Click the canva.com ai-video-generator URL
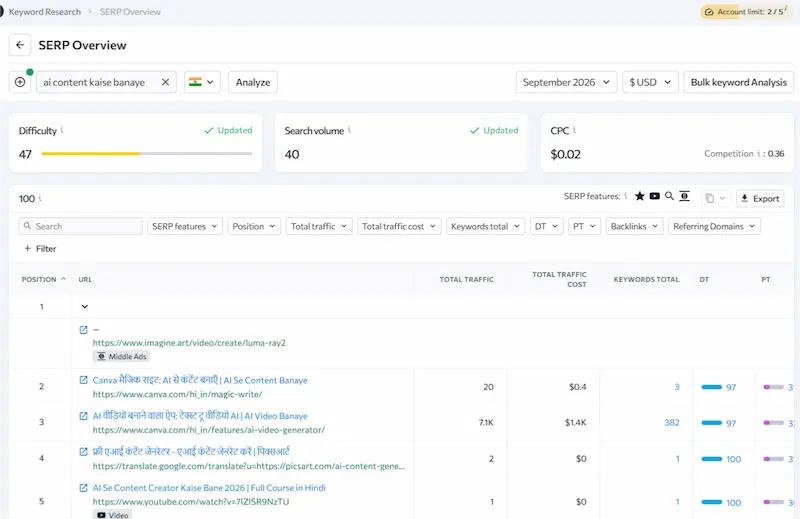Screen dimensions: 800x519 coord(208,430)
